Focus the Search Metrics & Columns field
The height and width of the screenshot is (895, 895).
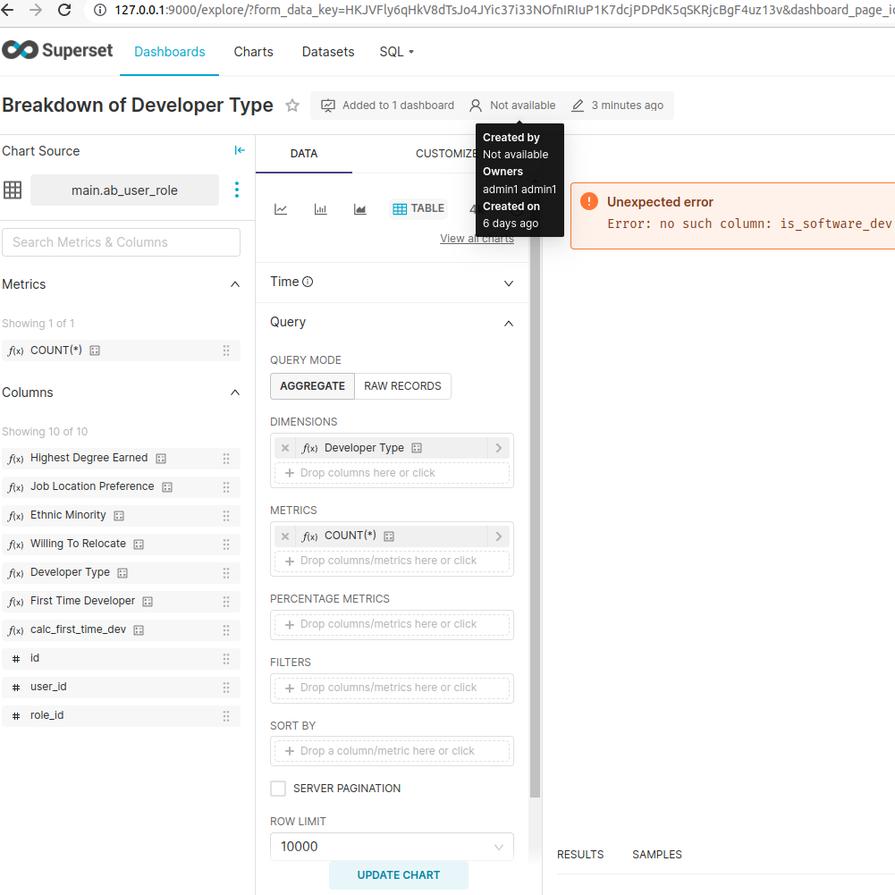(121, 243)
